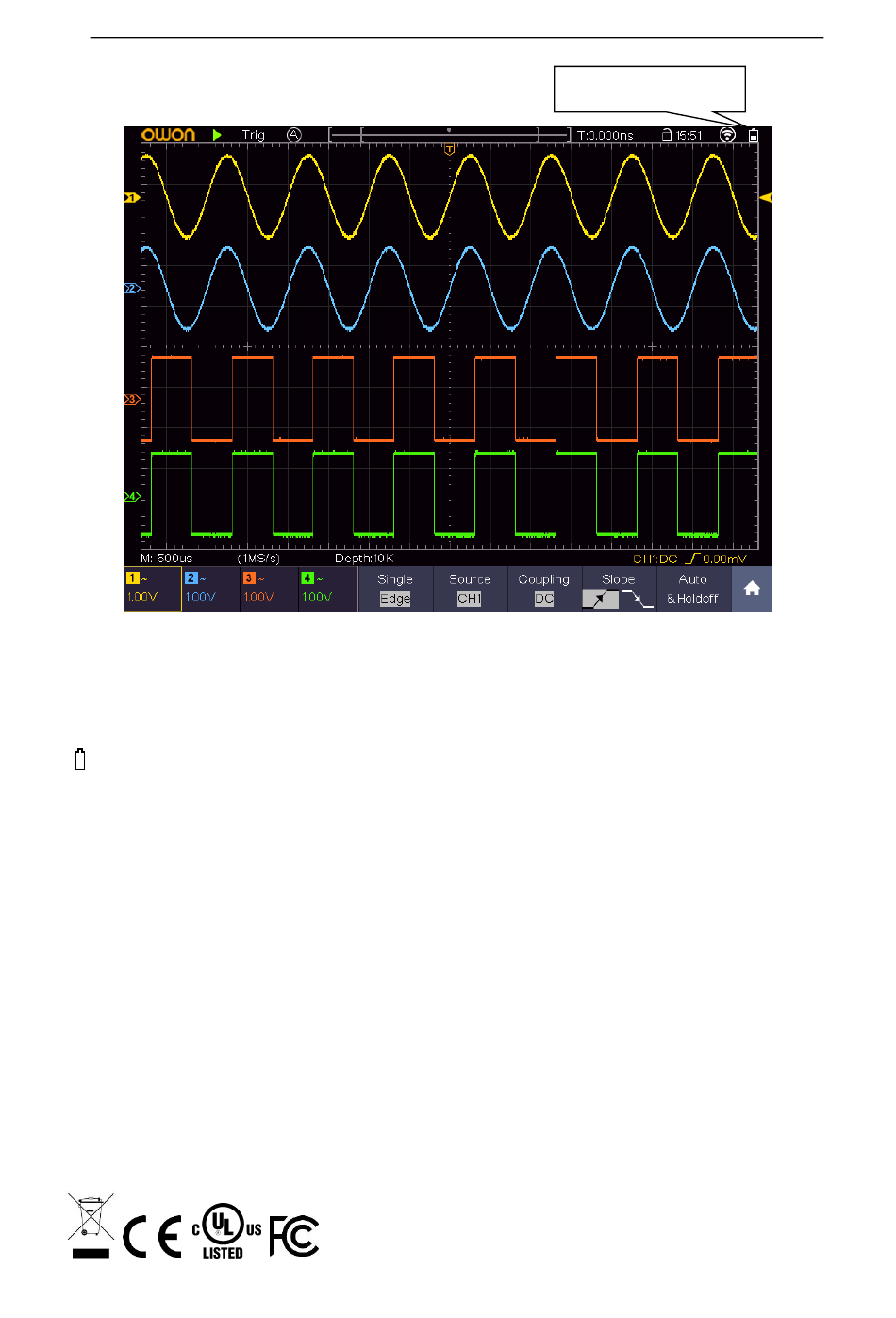This screenshot has width=896, height=1318.
Task: Open the Wi-Fi status icon
Action: pyautogui.click(x=727, y=135)
